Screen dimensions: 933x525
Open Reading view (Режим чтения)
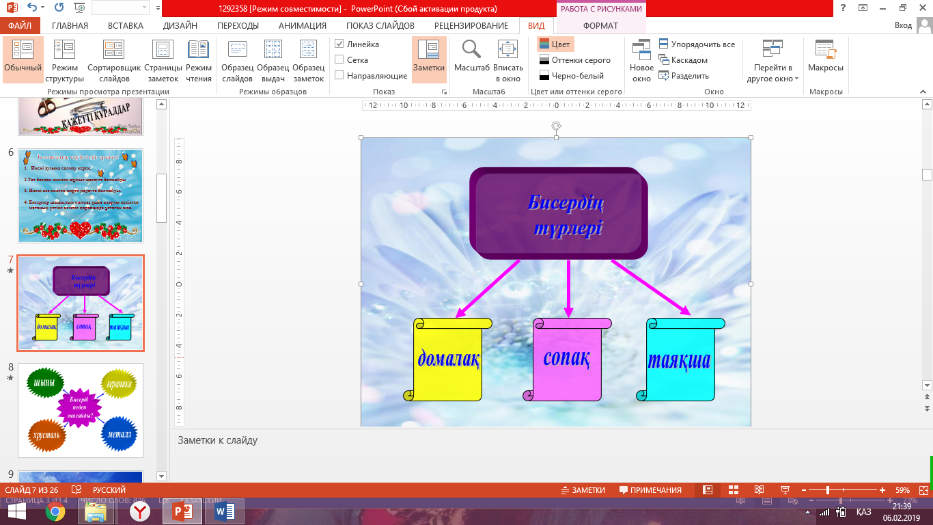coord(198,61)
